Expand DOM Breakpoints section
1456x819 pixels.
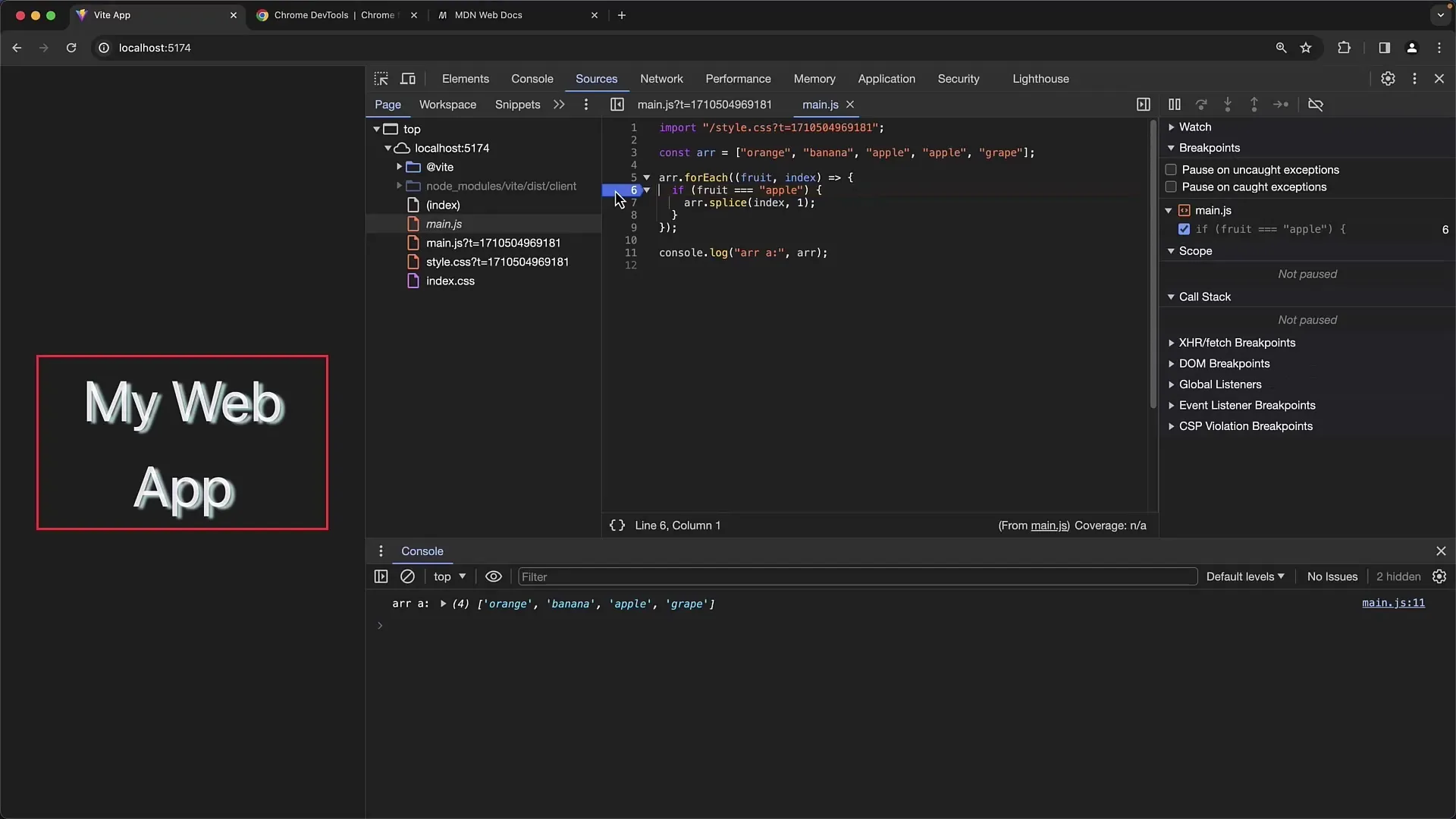coord(1224,364)
